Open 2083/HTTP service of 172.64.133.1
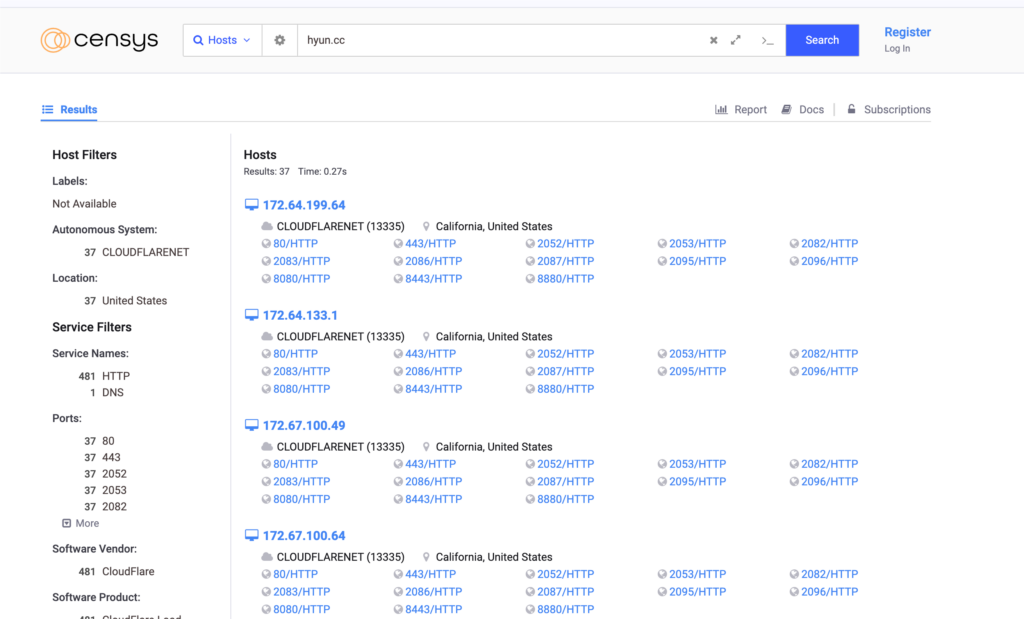This screenshot has height=619, width=1024. [x=302, y=372]
